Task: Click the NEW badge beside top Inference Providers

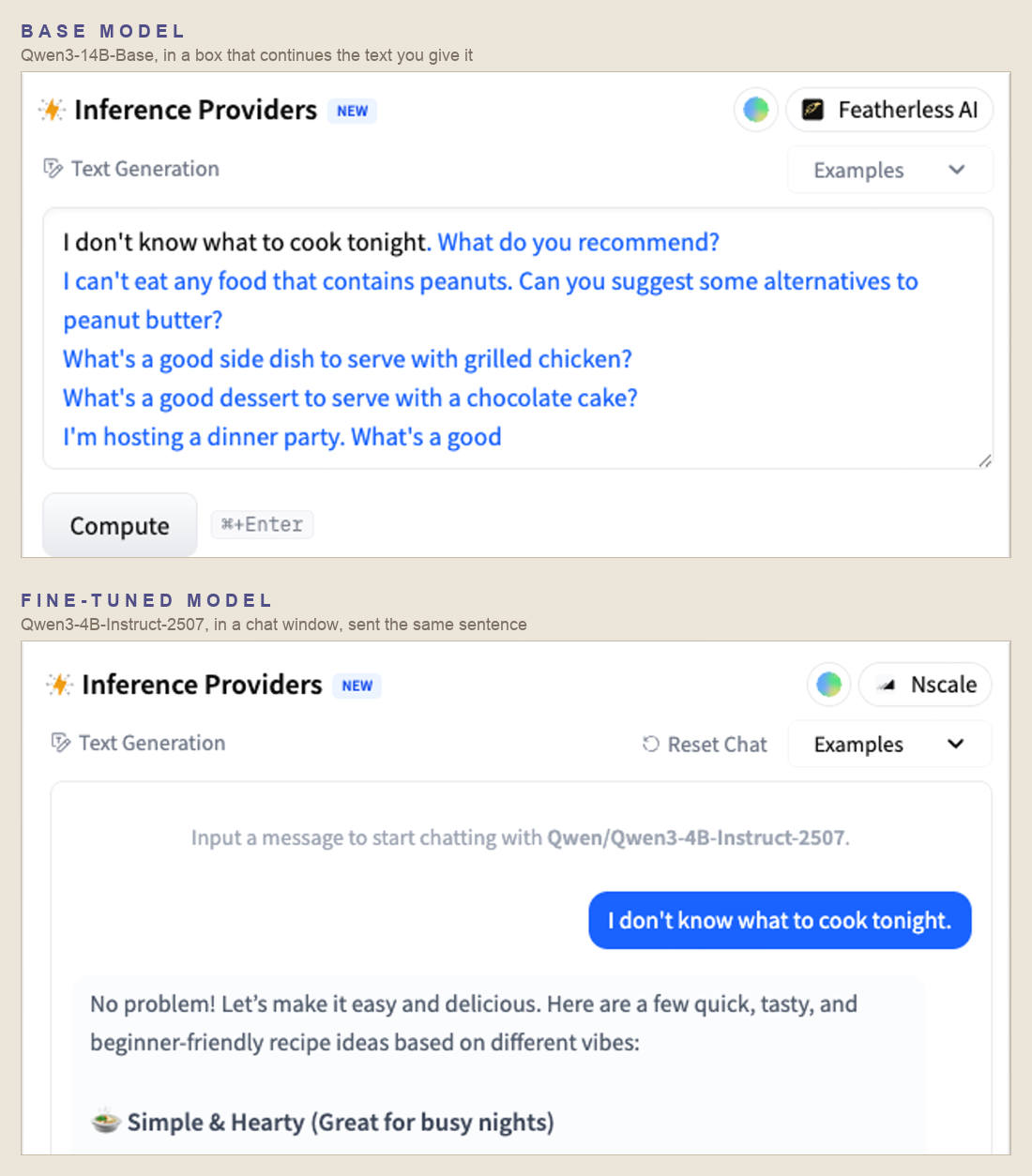Action: (x=352, y=111)
